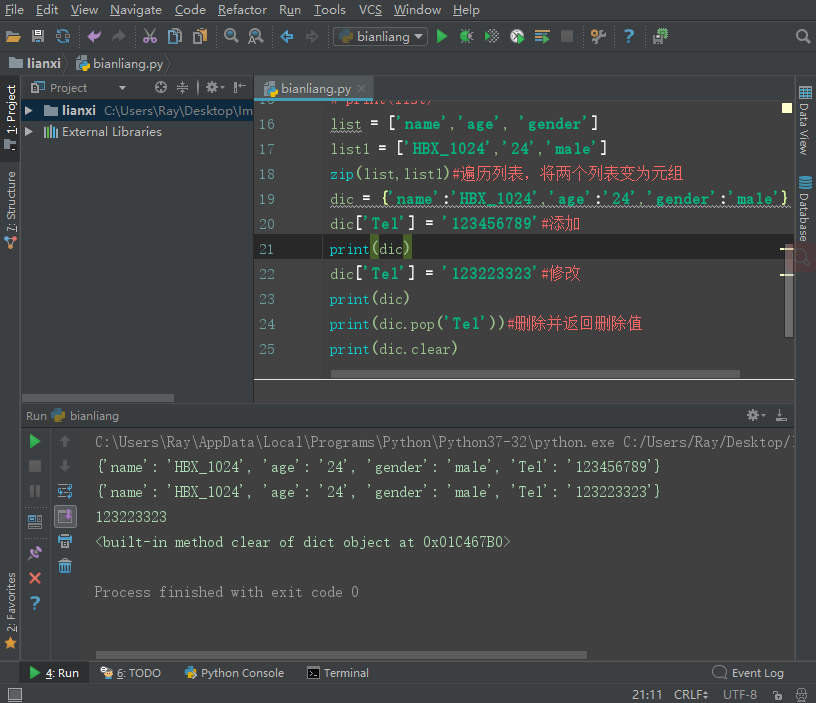Click the editor horizontal scrollbar
The image size is (816, 703).
(x=535, y=374)
